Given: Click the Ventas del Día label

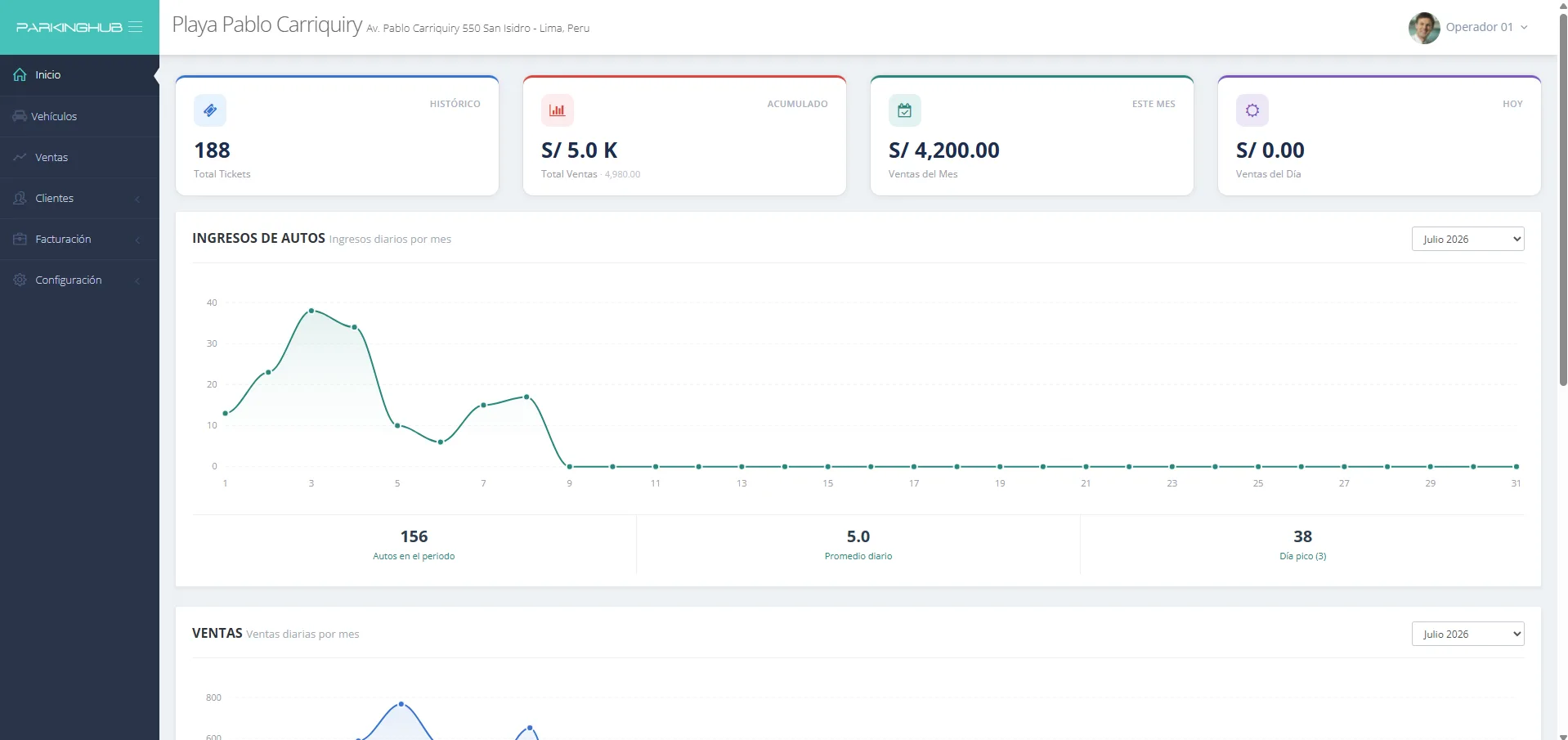Looking at the screenshot, I should 1268,174.
